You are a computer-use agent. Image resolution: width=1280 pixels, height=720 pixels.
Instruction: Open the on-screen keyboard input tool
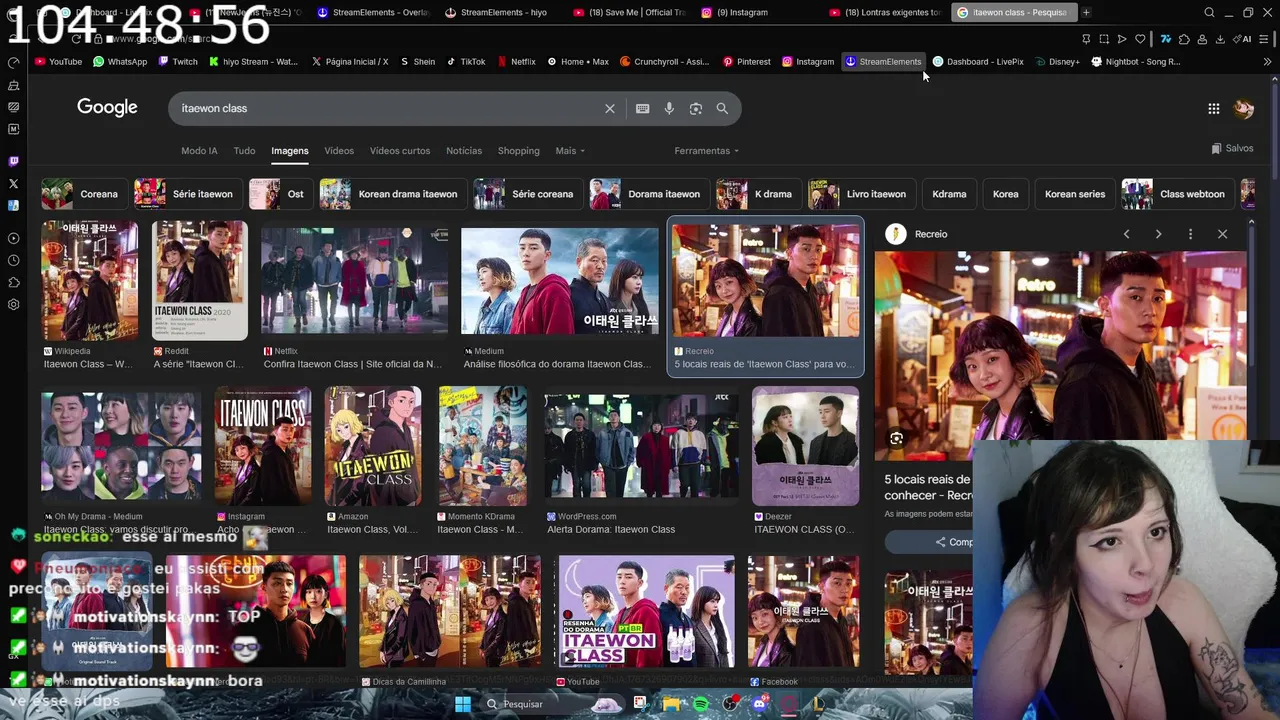[x=642, y=108]
